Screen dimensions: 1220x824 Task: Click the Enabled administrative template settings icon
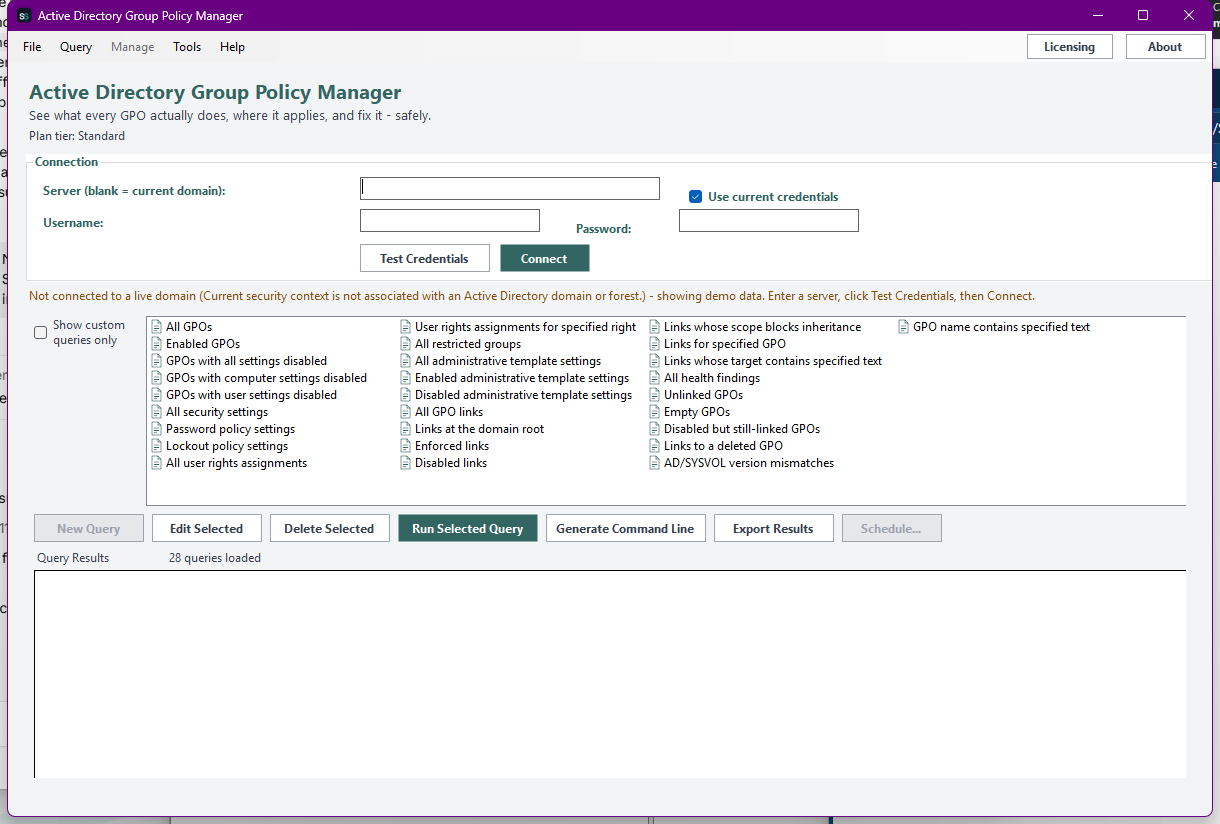click(405, 378)
